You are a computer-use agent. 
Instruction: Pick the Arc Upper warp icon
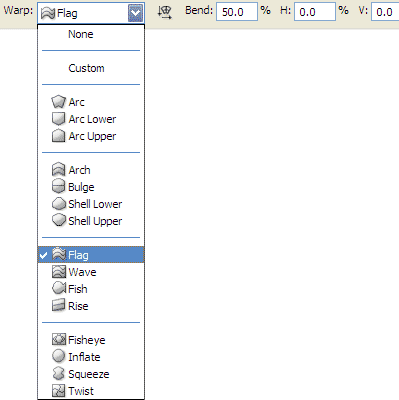[58, 136]
